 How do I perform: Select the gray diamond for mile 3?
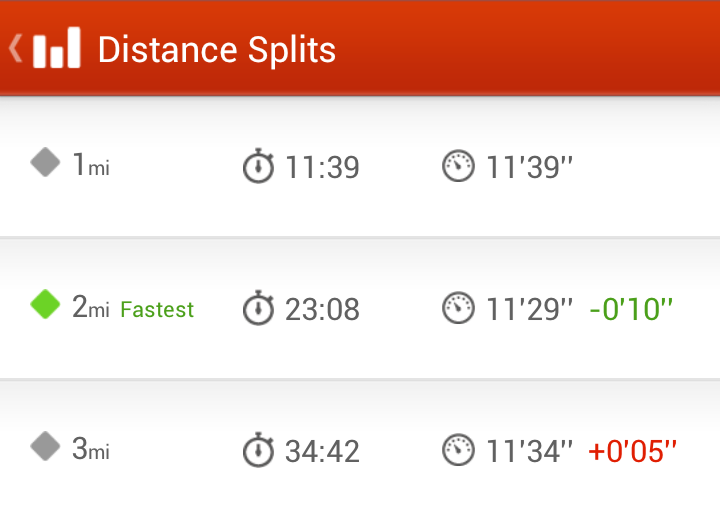(x=45, y=446)
